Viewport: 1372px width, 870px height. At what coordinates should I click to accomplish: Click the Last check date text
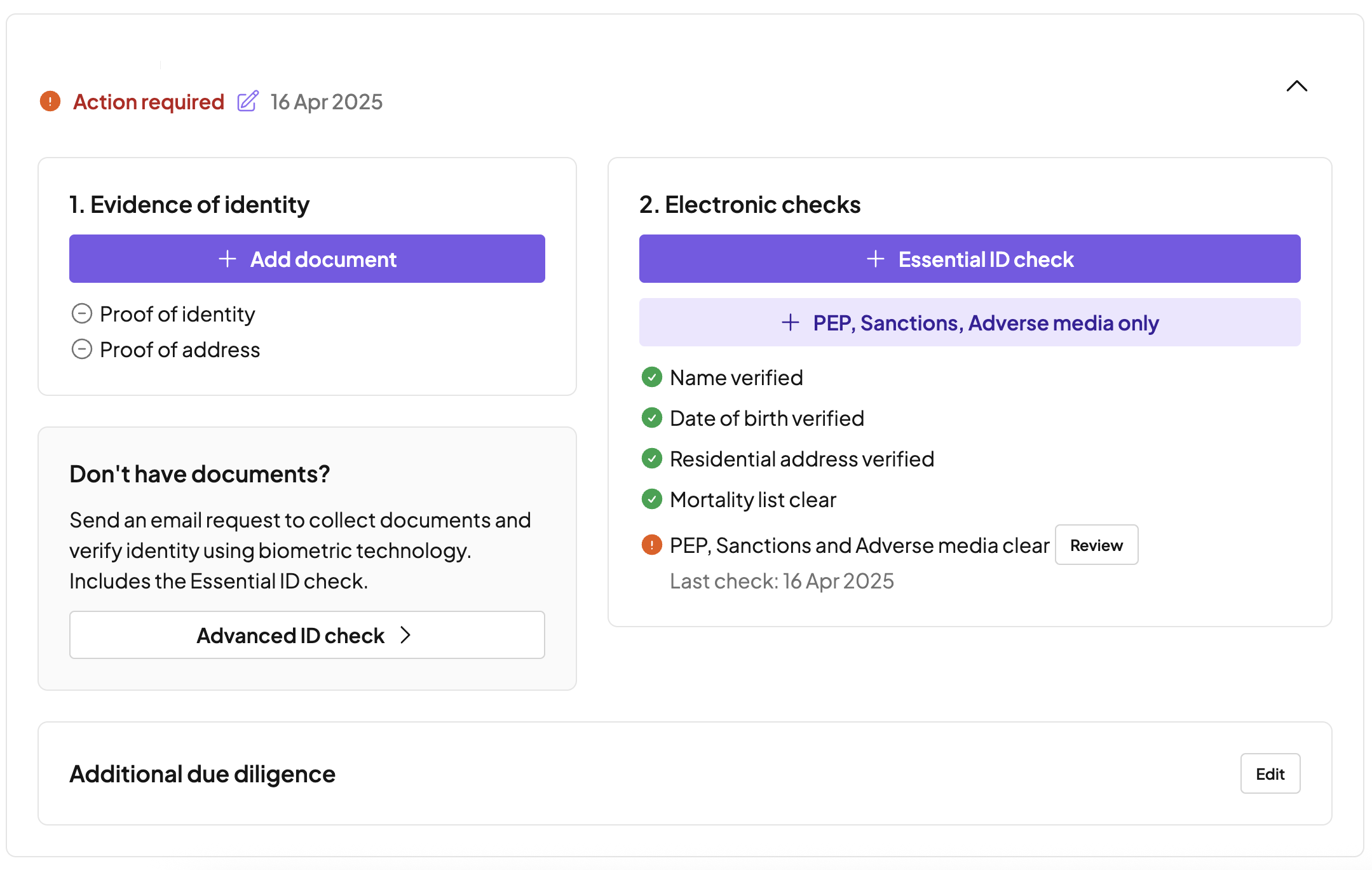[782, 581]
